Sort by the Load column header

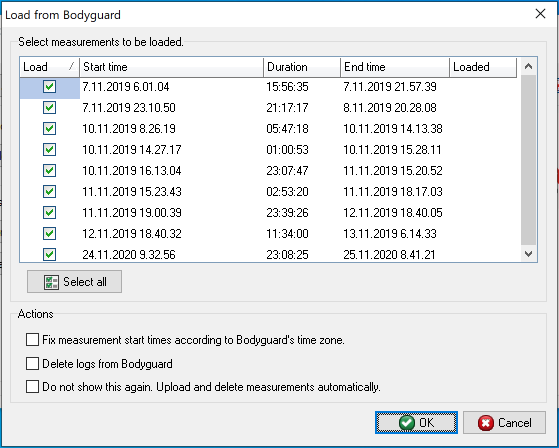(50, 67)
